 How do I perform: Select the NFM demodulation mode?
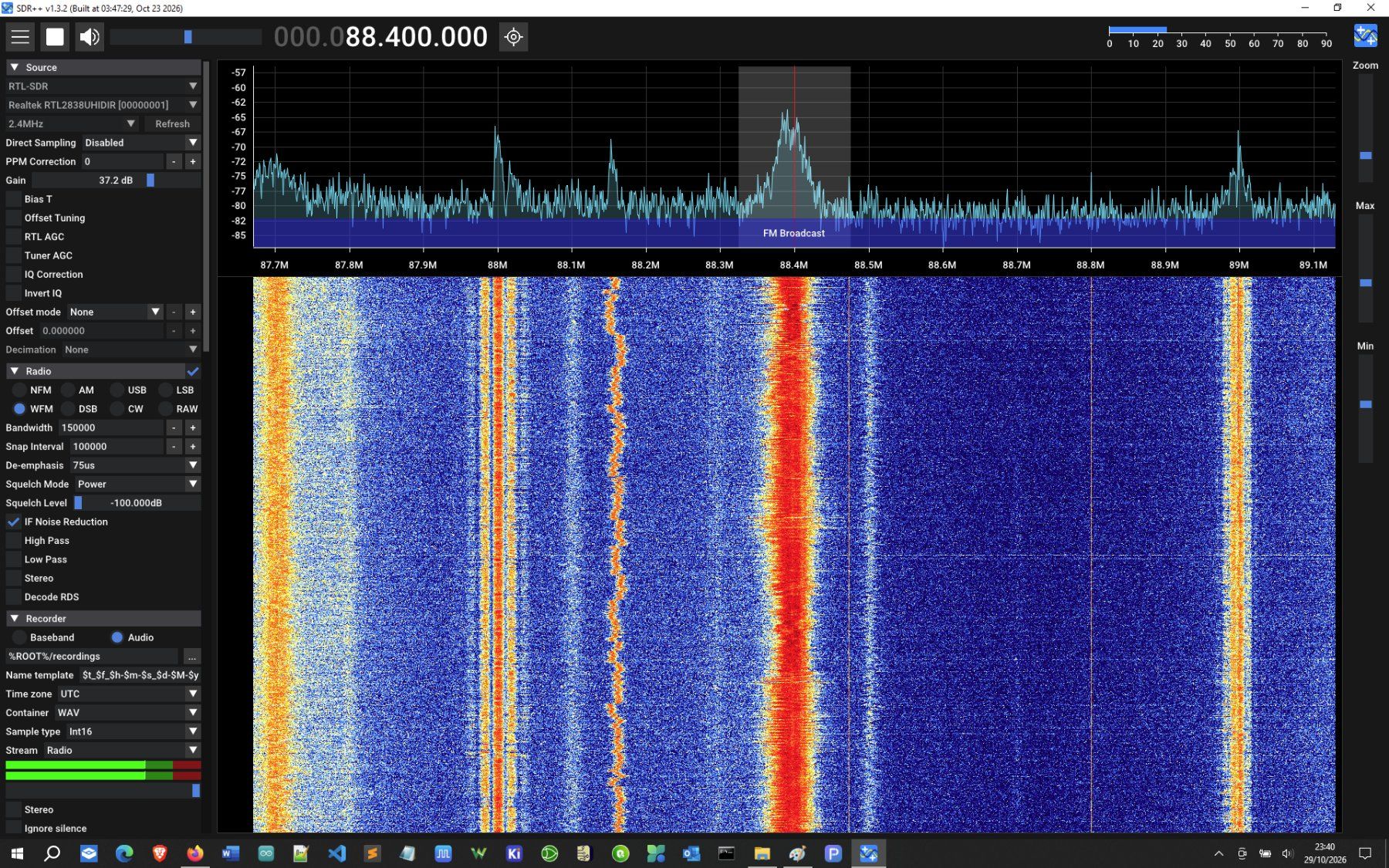click(19, 390)
